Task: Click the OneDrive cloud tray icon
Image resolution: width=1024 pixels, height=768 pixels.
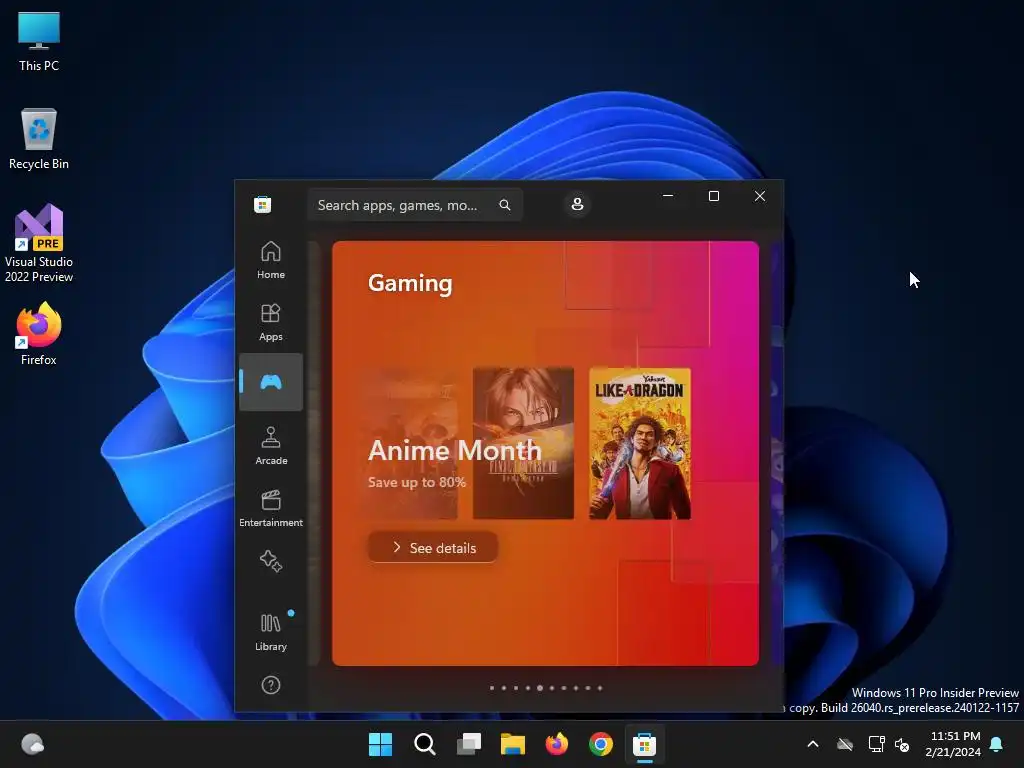Action: point(845,744)
